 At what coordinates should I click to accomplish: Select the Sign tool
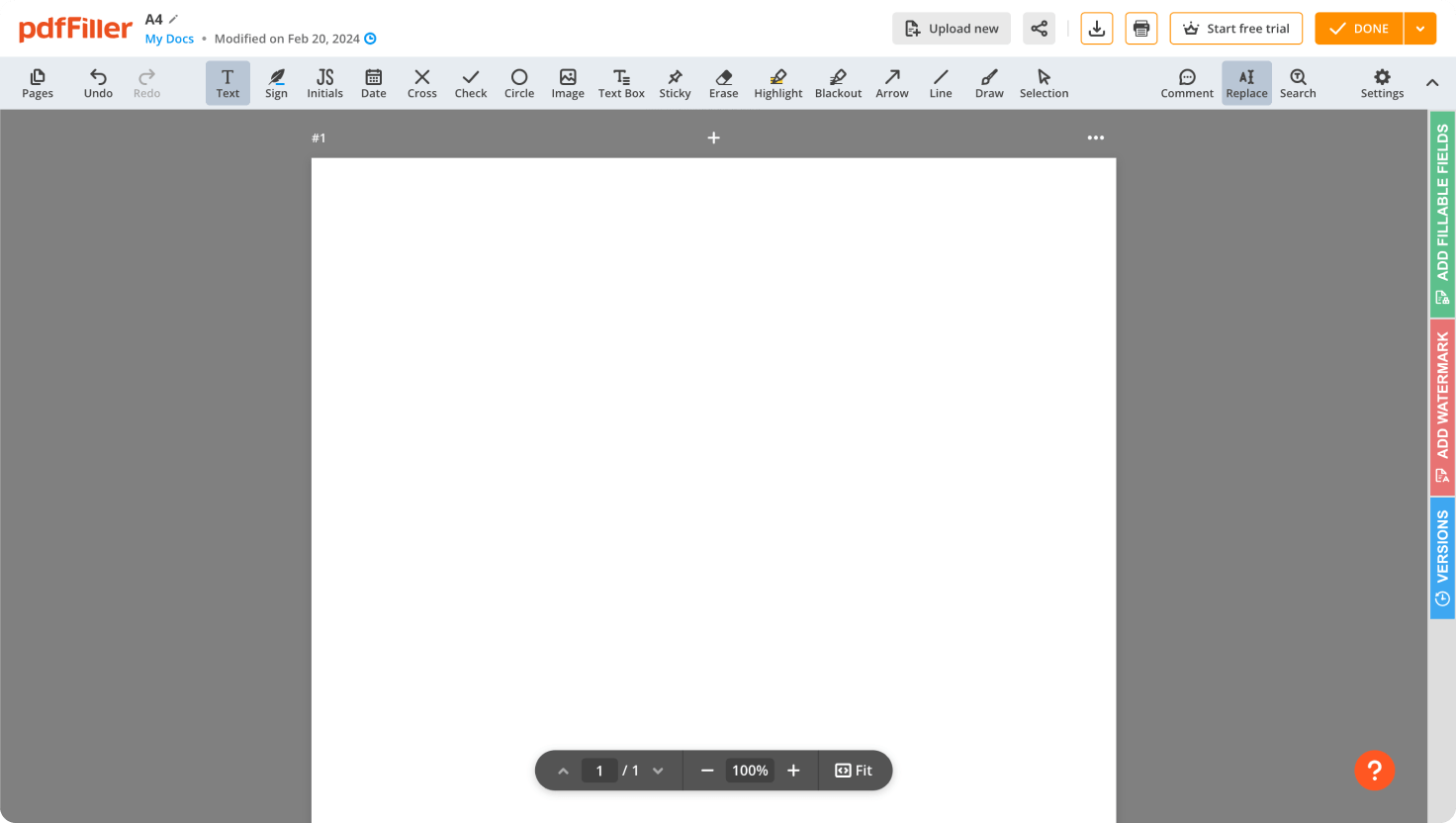coord(276,82)
